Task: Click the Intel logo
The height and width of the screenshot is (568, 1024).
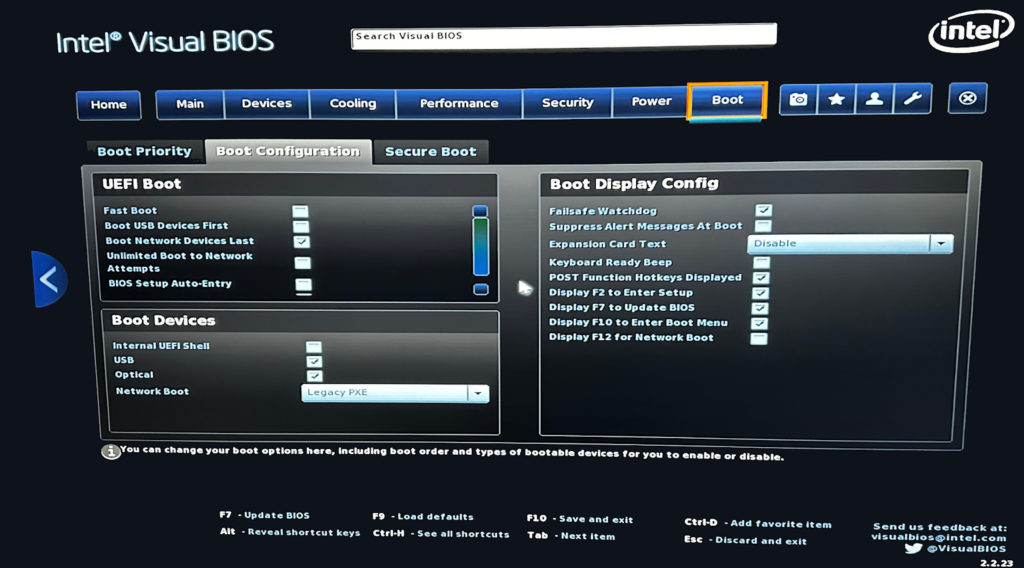Action: (970, 31)
